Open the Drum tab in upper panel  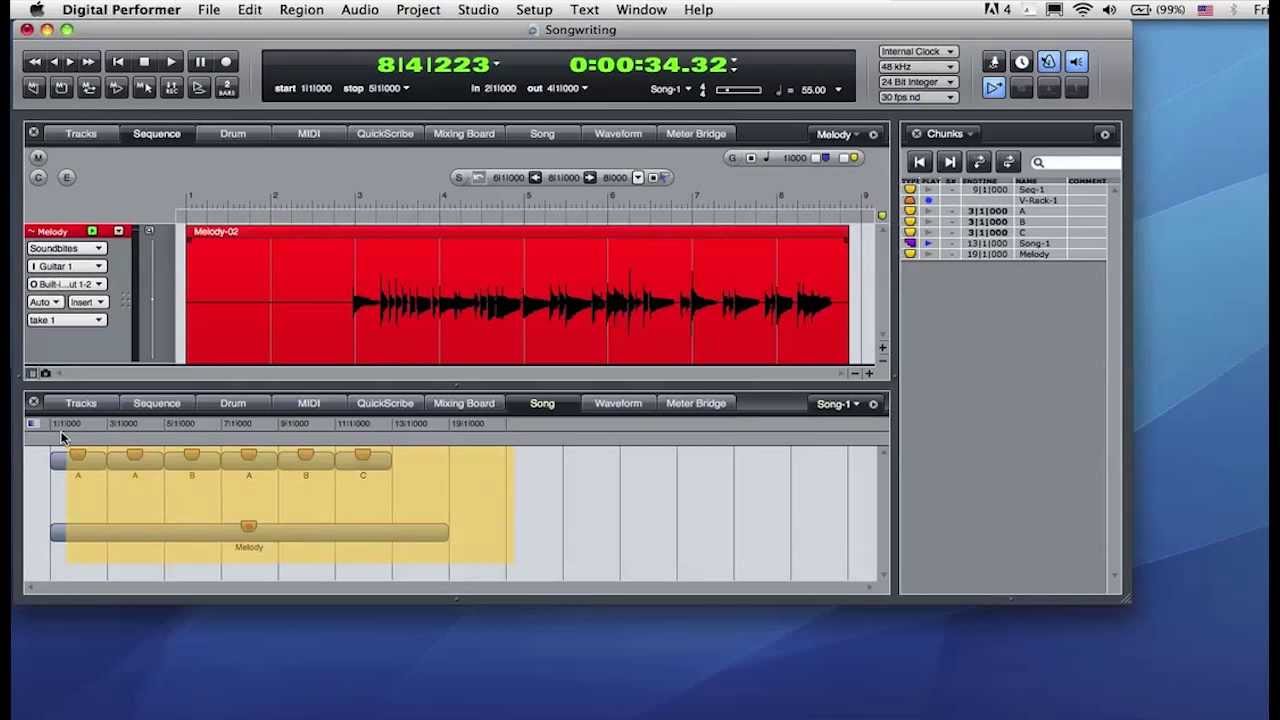tap(233, 134)
